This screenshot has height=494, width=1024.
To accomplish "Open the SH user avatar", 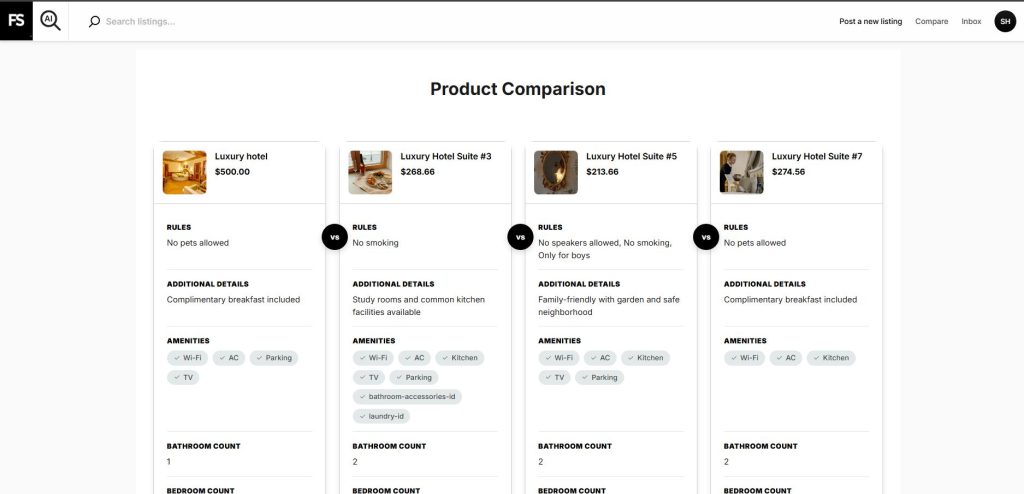I will 1004,21.
